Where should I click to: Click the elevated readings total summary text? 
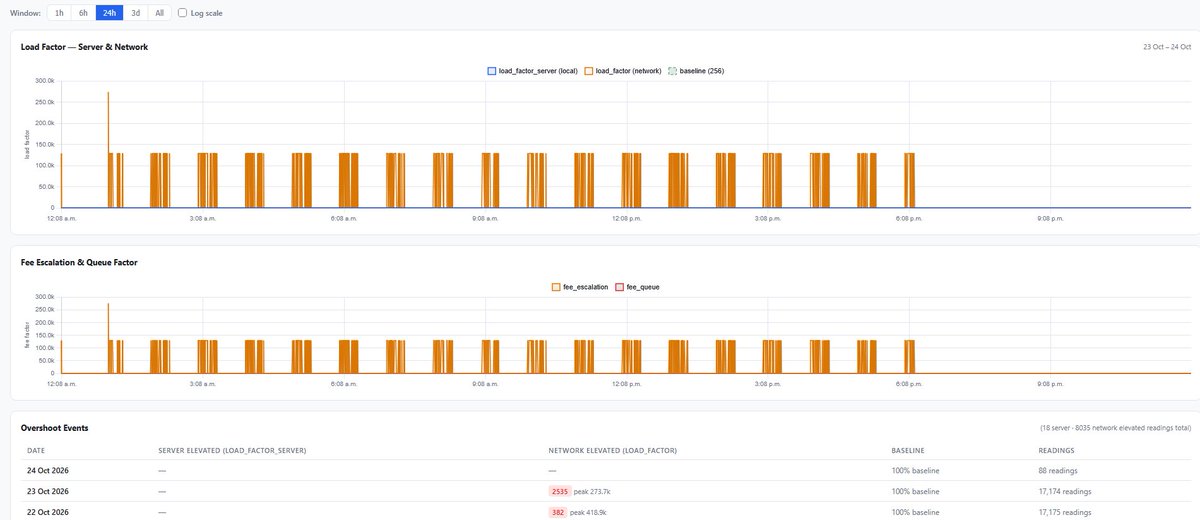click(1115, 428)
